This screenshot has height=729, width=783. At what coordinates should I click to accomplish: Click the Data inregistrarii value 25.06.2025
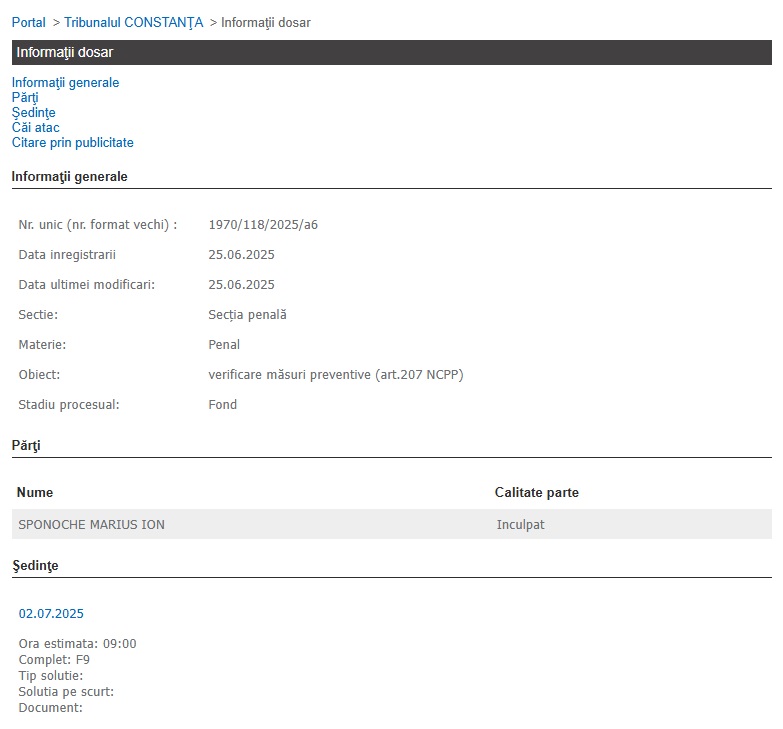(x=241, y=255)
